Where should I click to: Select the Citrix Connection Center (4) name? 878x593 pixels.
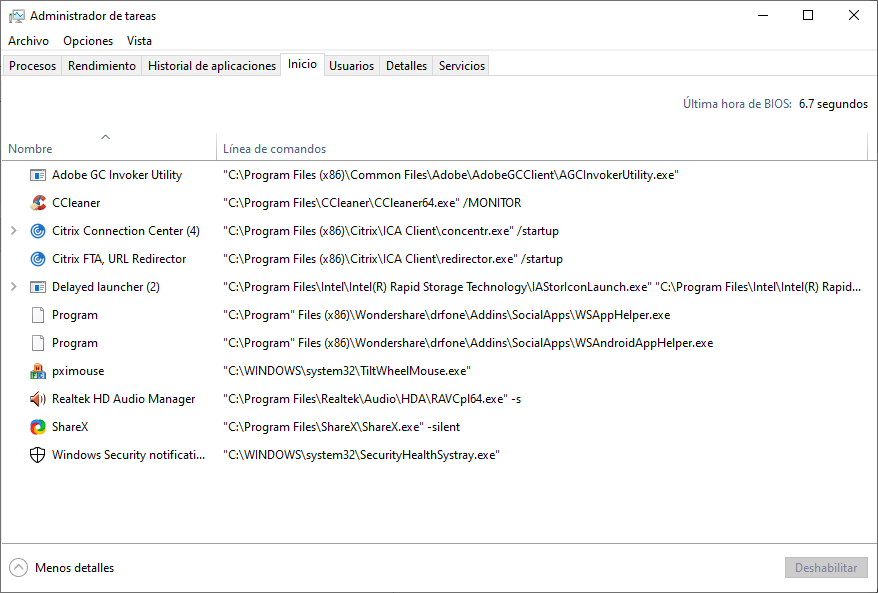126,231
